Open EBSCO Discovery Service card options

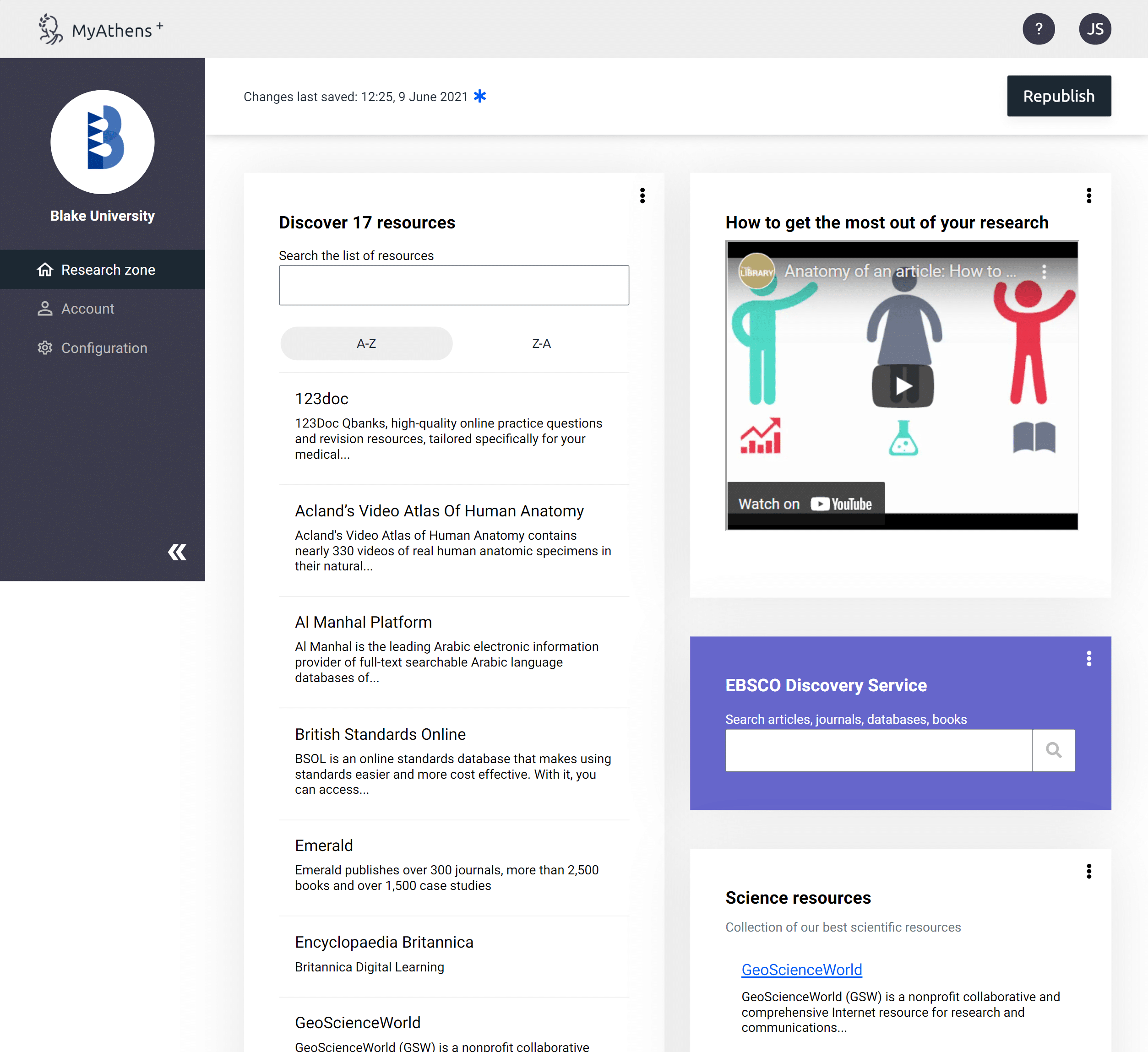point(1089,658)
